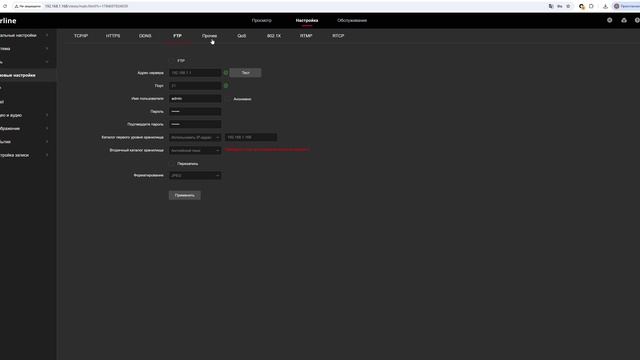Screen dimensions: 640x360
Task: Click the red warning text beside secondary directory
Action: point(267,150)
